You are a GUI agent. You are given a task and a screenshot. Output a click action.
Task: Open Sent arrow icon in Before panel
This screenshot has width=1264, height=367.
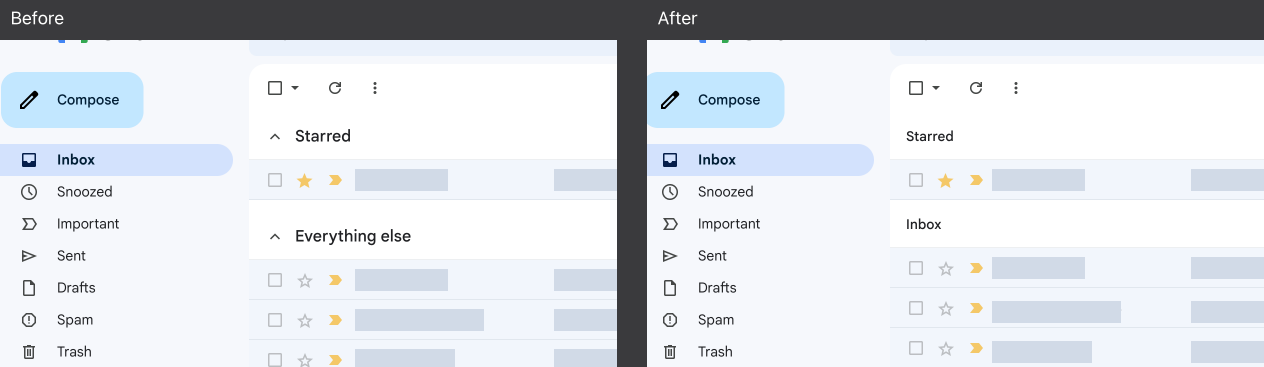29,256
